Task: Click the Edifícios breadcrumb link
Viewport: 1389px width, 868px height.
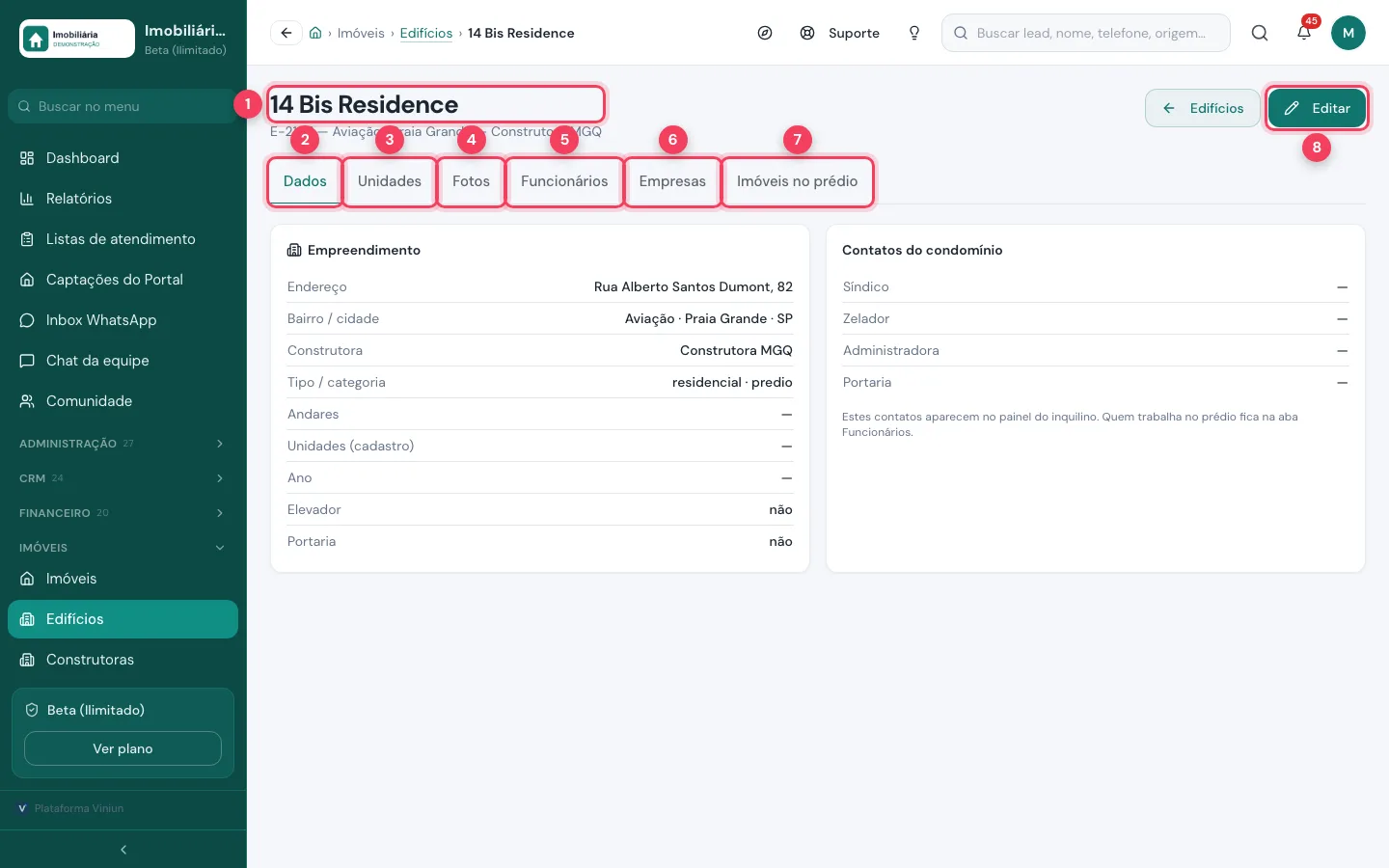Action: click(x=426, y=33)
